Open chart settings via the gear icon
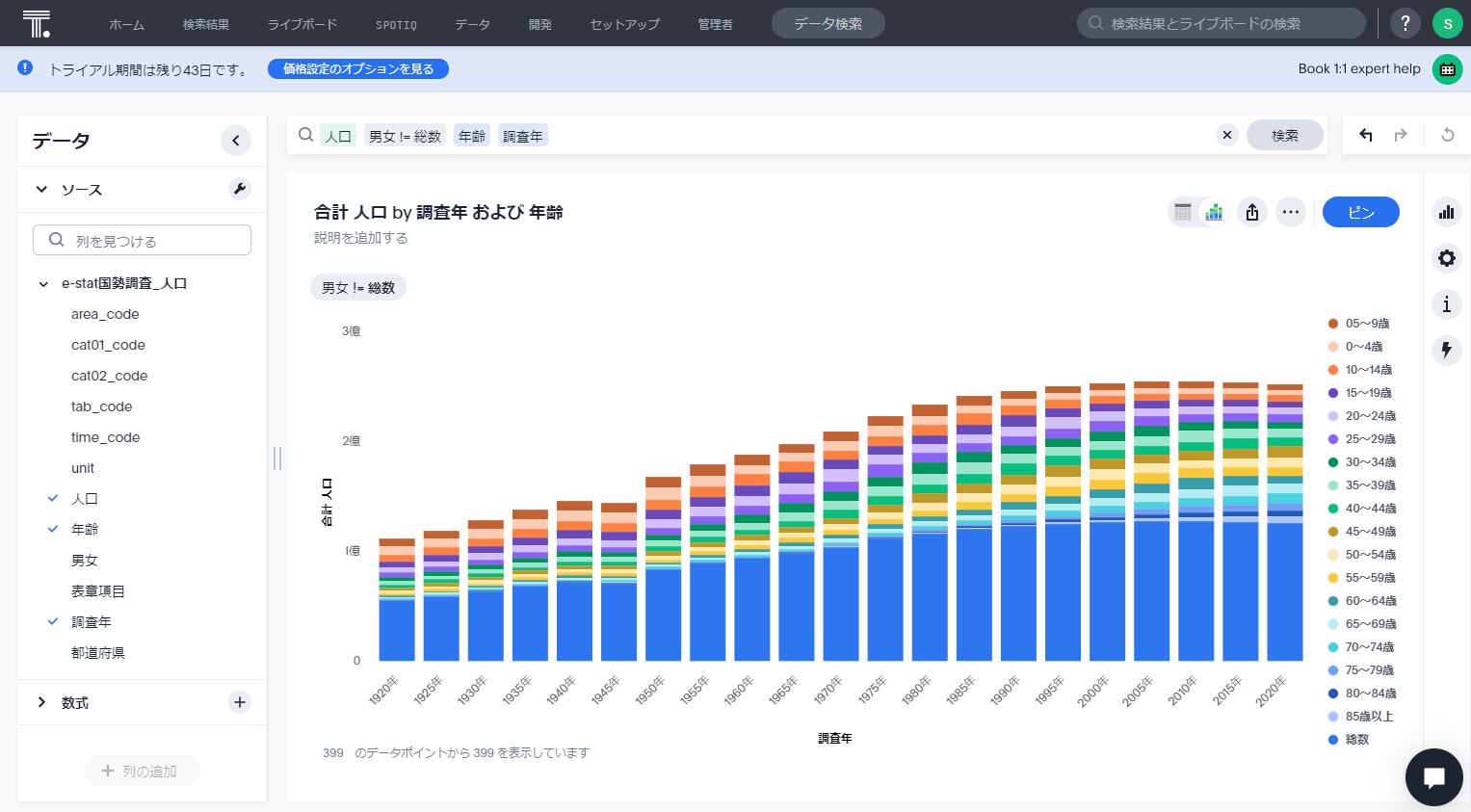This screenshot has width=1471, height=812. [1446, 258]
